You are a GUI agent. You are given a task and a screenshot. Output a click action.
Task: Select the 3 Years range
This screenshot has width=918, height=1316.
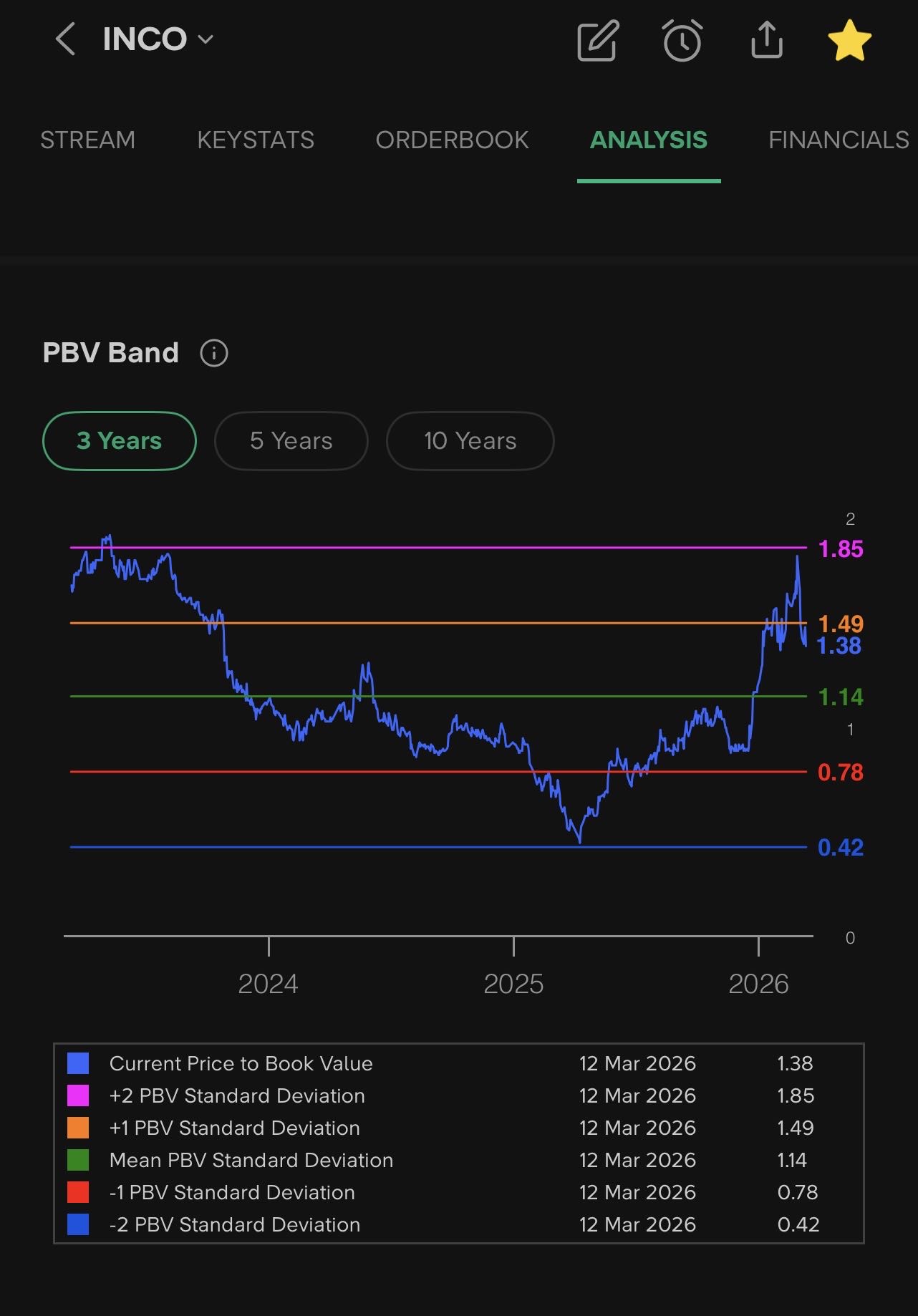coord(120,441)
